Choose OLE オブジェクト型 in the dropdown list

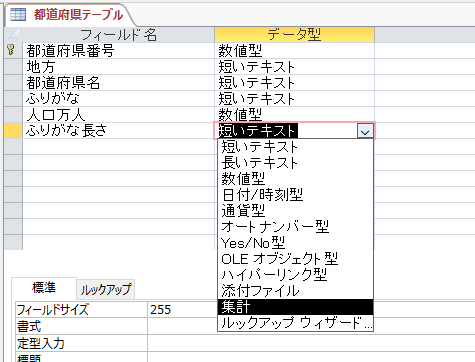[295, 259]
